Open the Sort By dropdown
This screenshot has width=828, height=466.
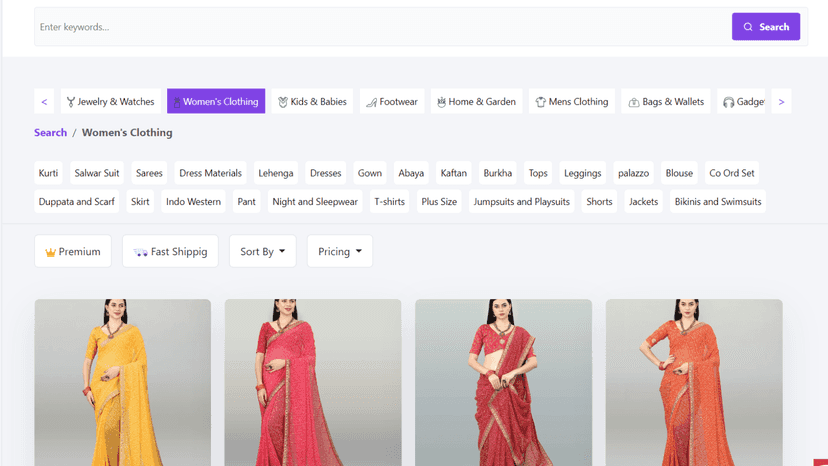[x=262, y=251]
